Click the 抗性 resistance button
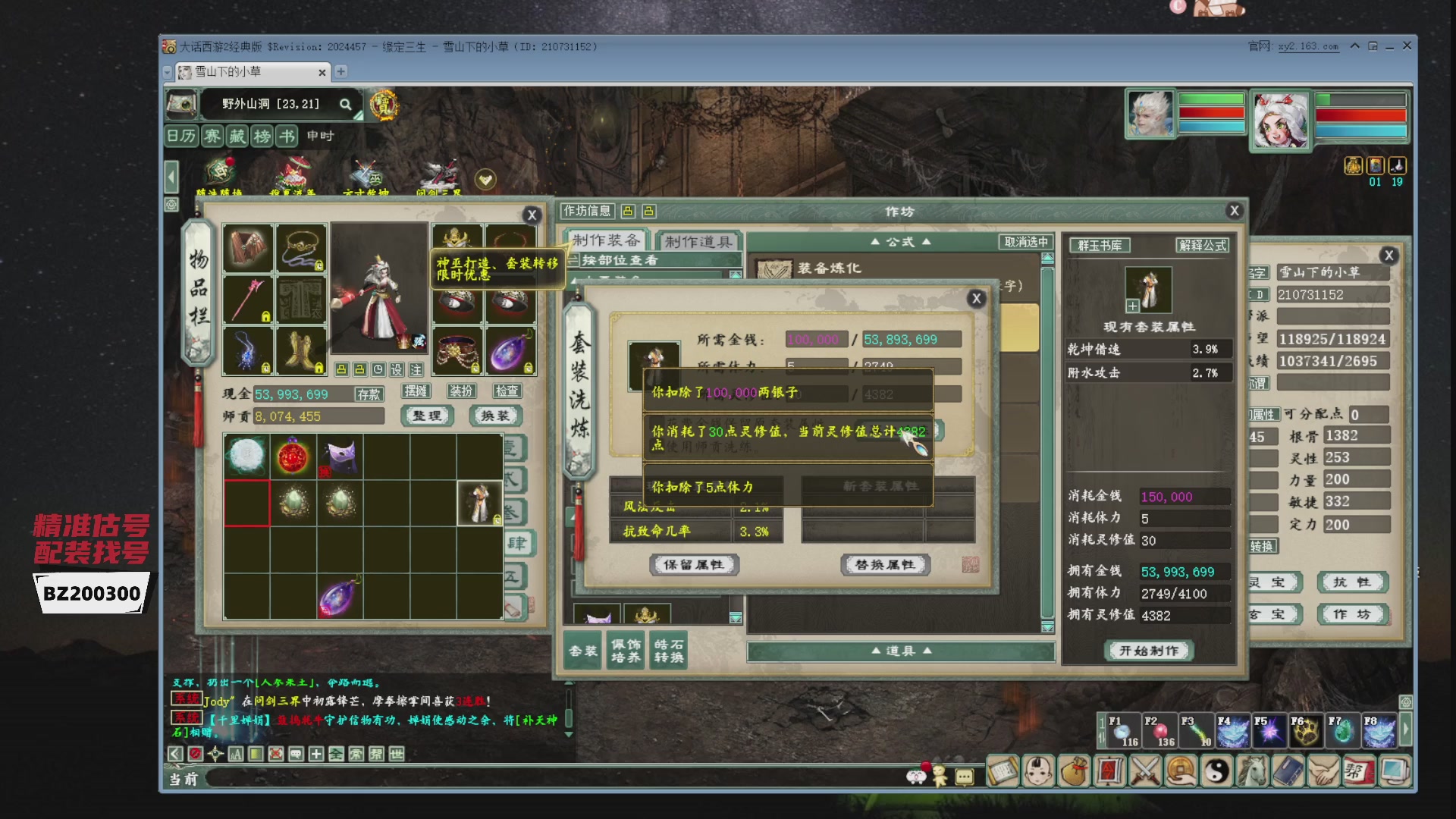The width and height of the screenshot is (1456, 819). tap(1352, 582)
